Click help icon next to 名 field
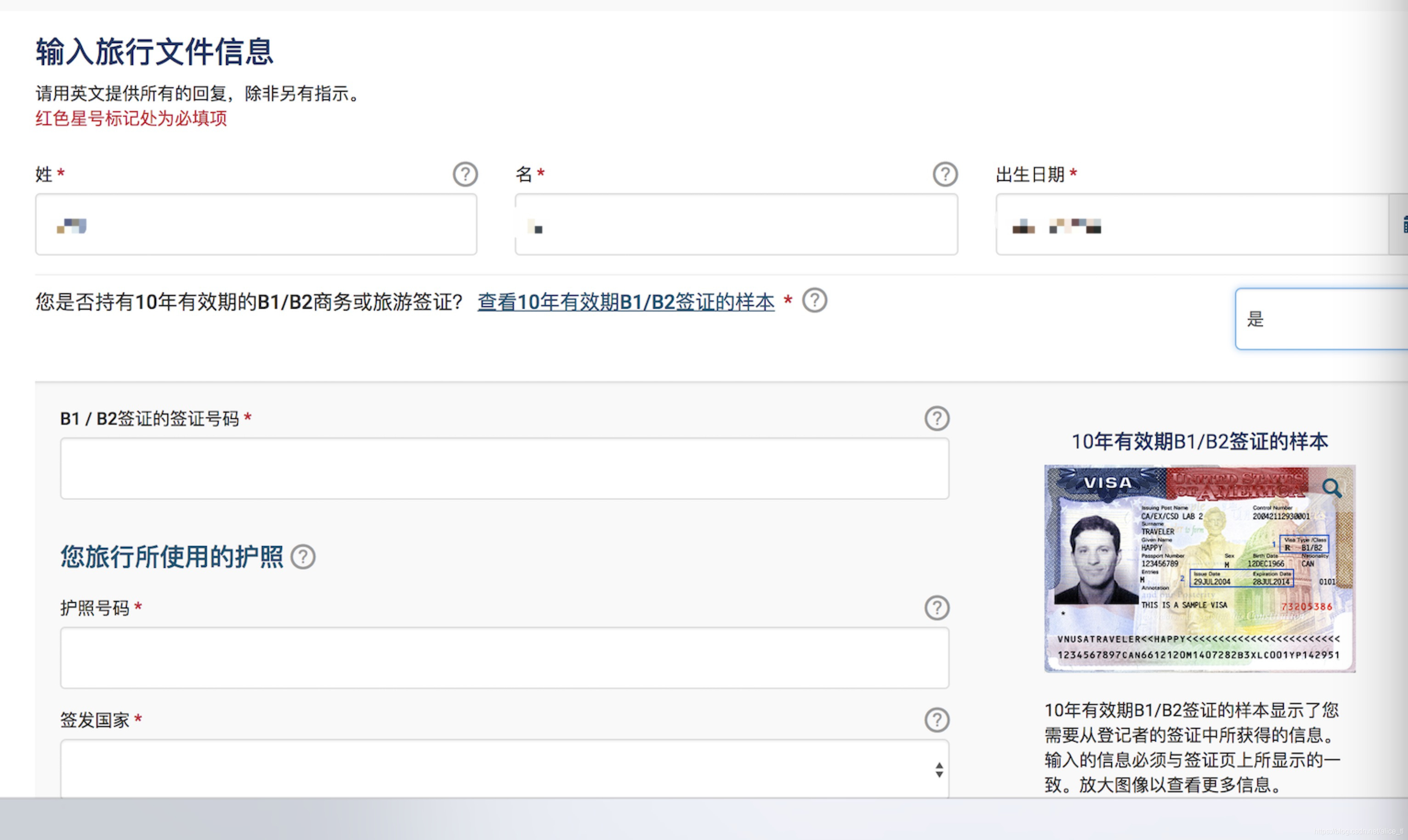1408x840 pixels. coord(945,174)
